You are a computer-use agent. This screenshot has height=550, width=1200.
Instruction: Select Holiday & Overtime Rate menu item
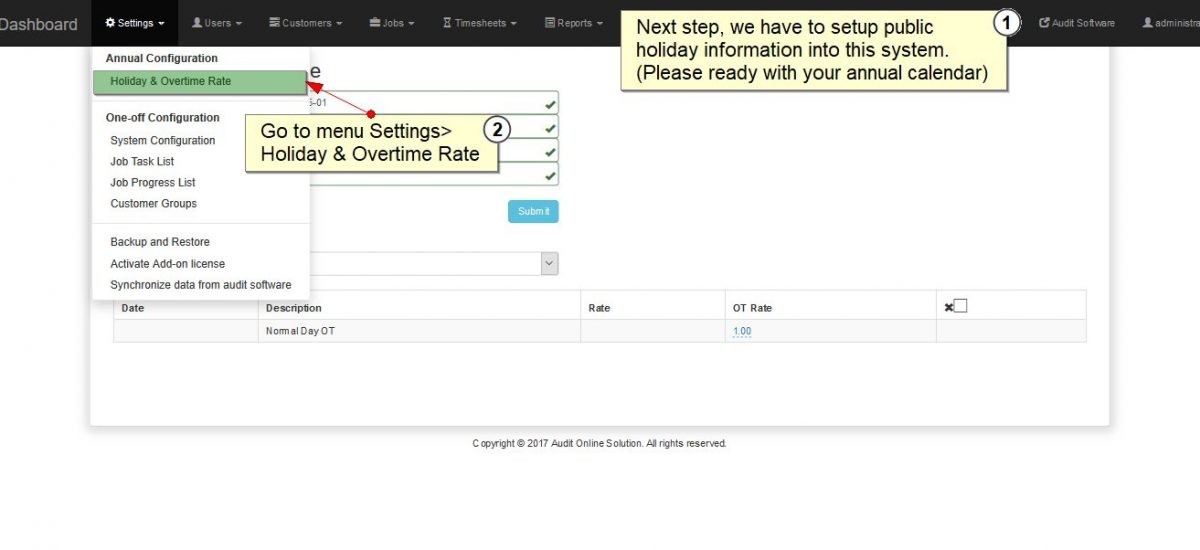(170, 81)
